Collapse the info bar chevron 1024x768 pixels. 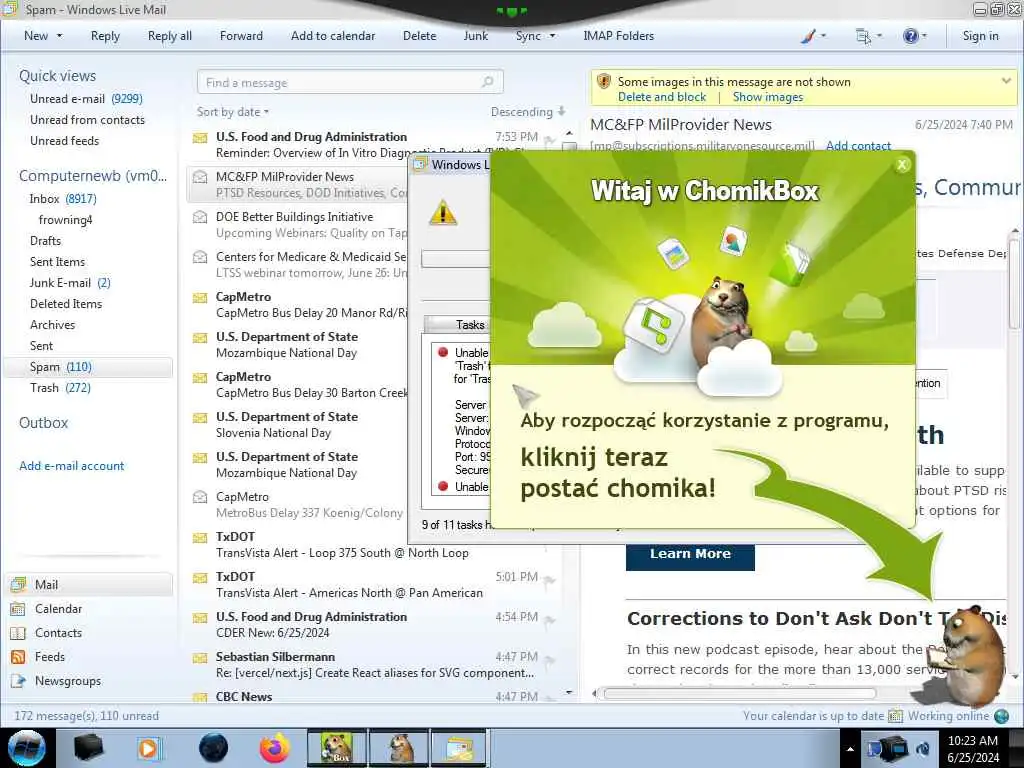1006,81
